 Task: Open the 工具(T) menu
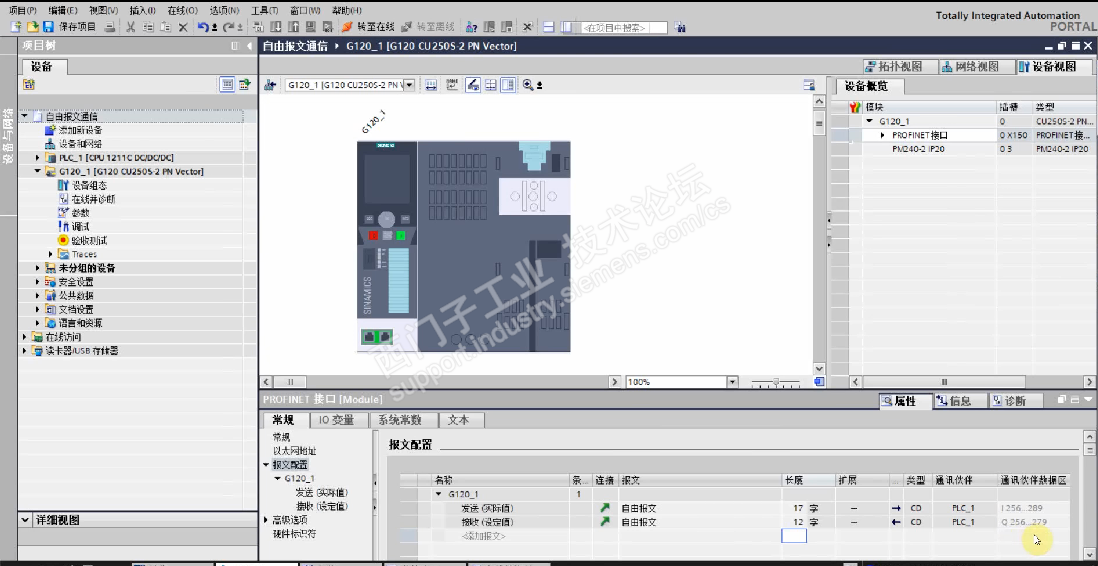tap(264, 11)
